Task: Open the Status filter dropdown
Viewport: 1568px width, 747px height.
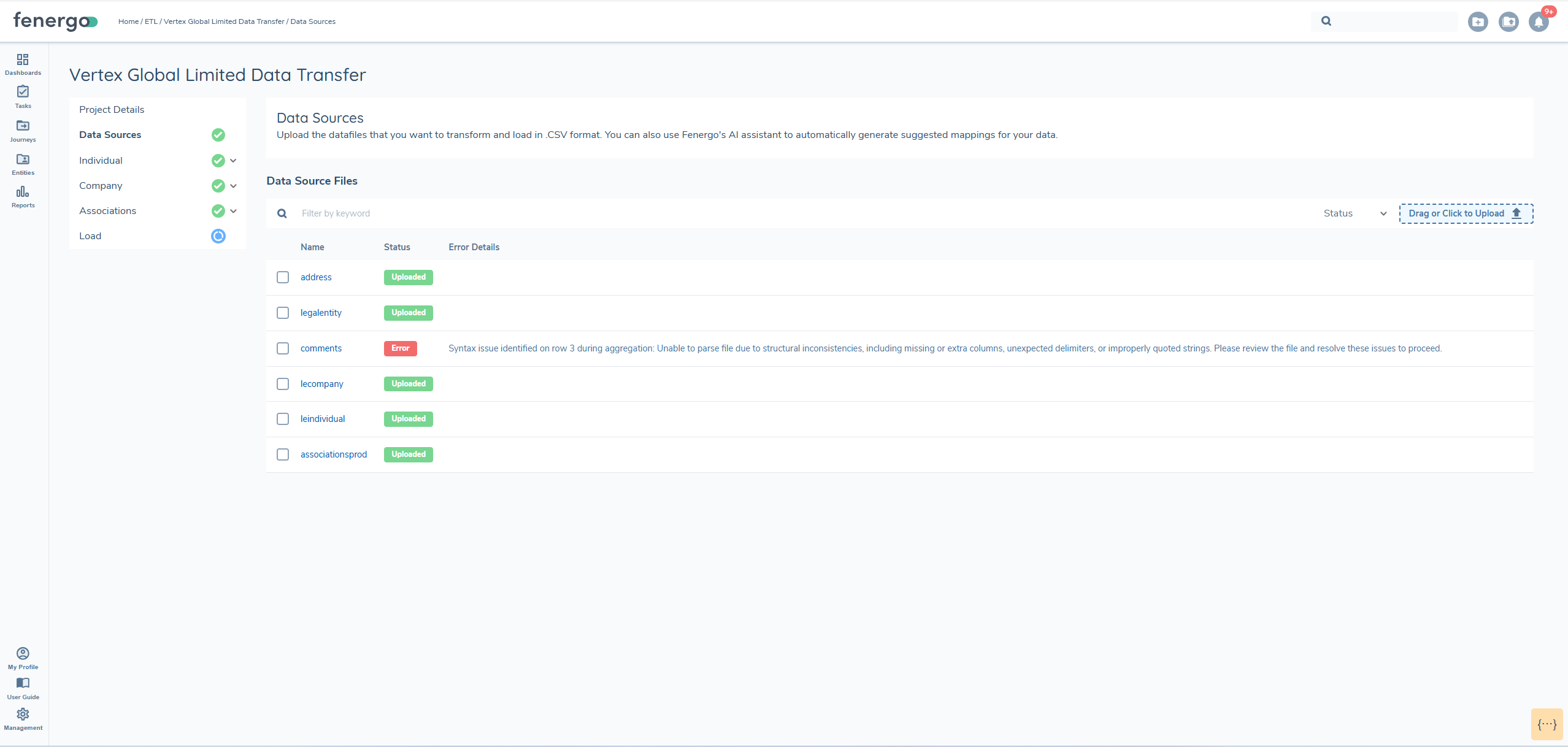Action: (x=1355, y=213)
